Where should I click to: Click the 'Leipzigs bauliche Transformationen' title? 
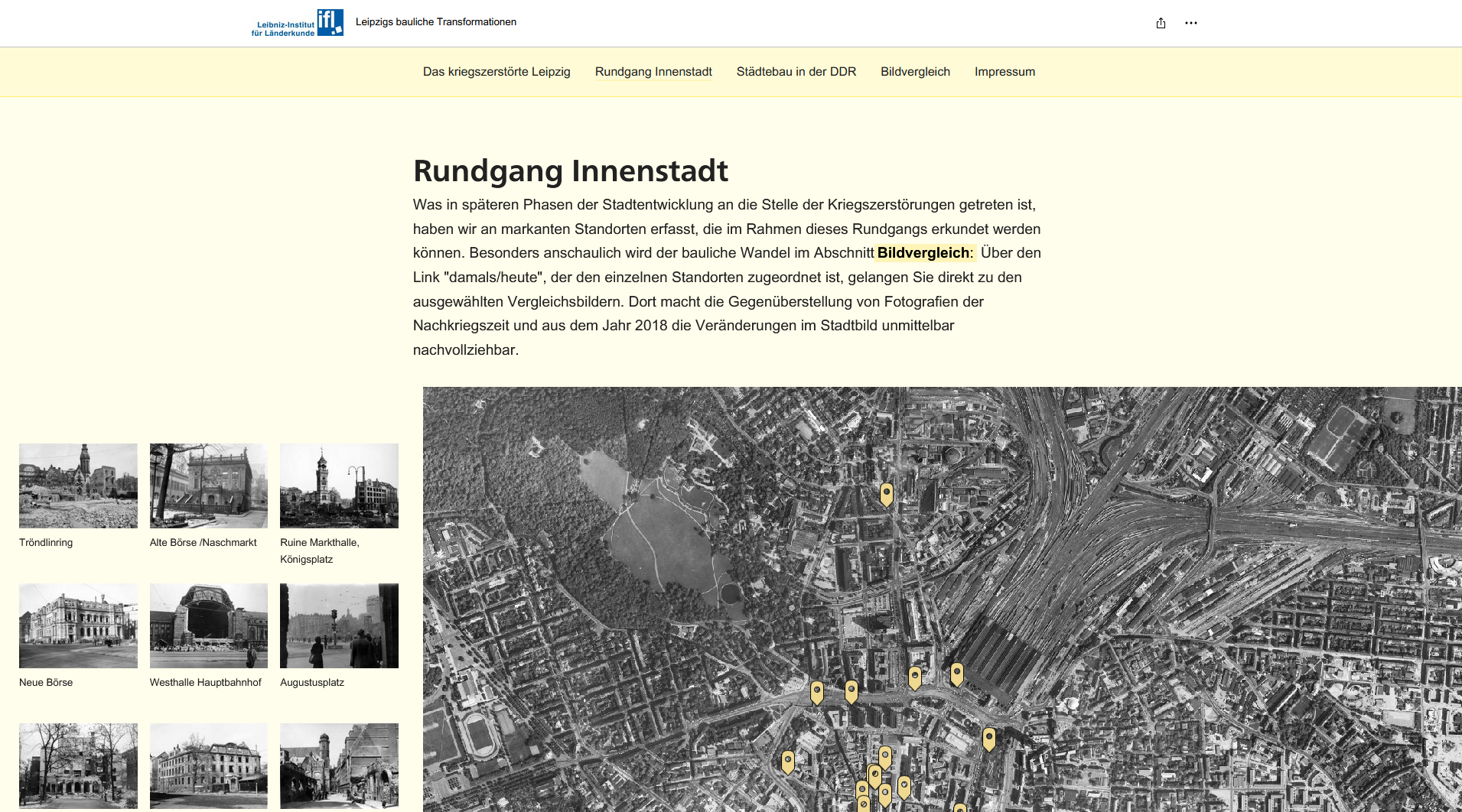click(x=436, y=22)
